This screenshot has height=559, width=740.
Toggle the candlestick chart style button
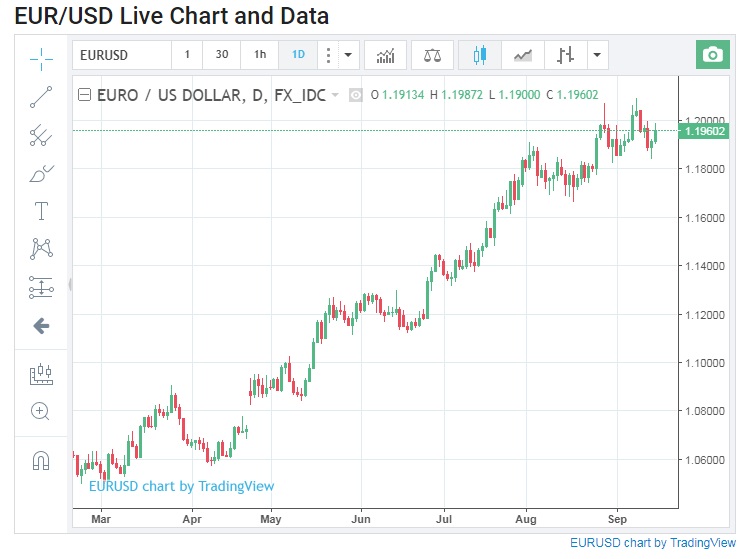pyautogui.click(x=480, y=55)
